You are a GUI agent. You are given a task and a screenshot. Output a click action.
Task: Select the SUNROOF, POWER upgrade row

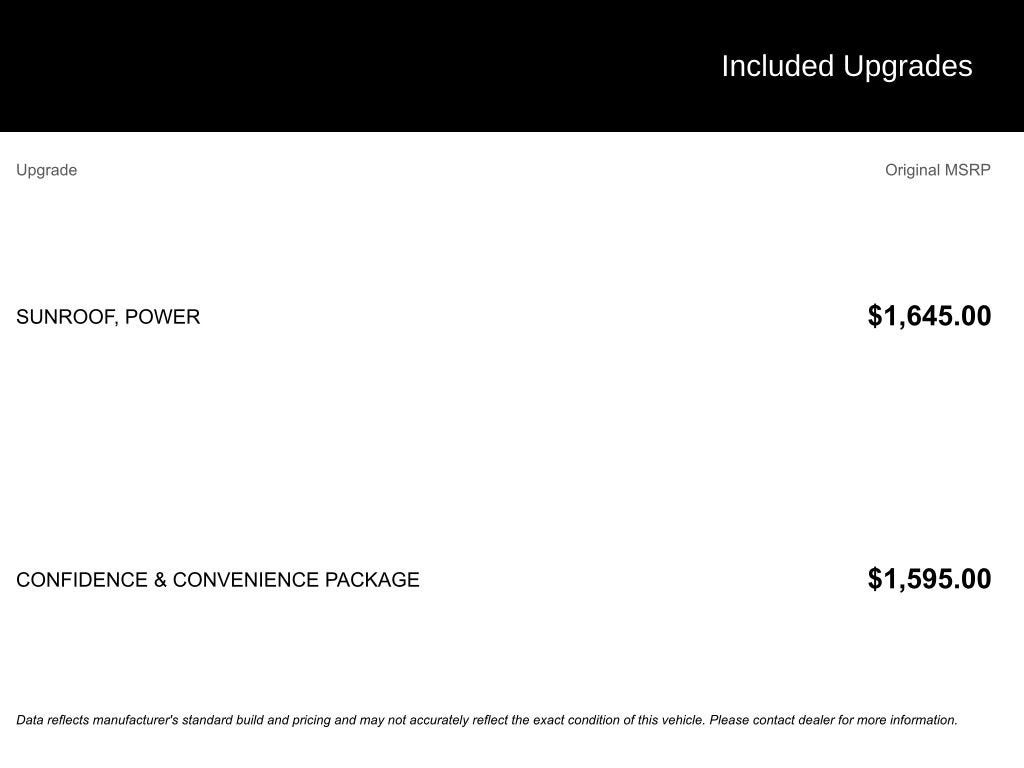(108, 317)
